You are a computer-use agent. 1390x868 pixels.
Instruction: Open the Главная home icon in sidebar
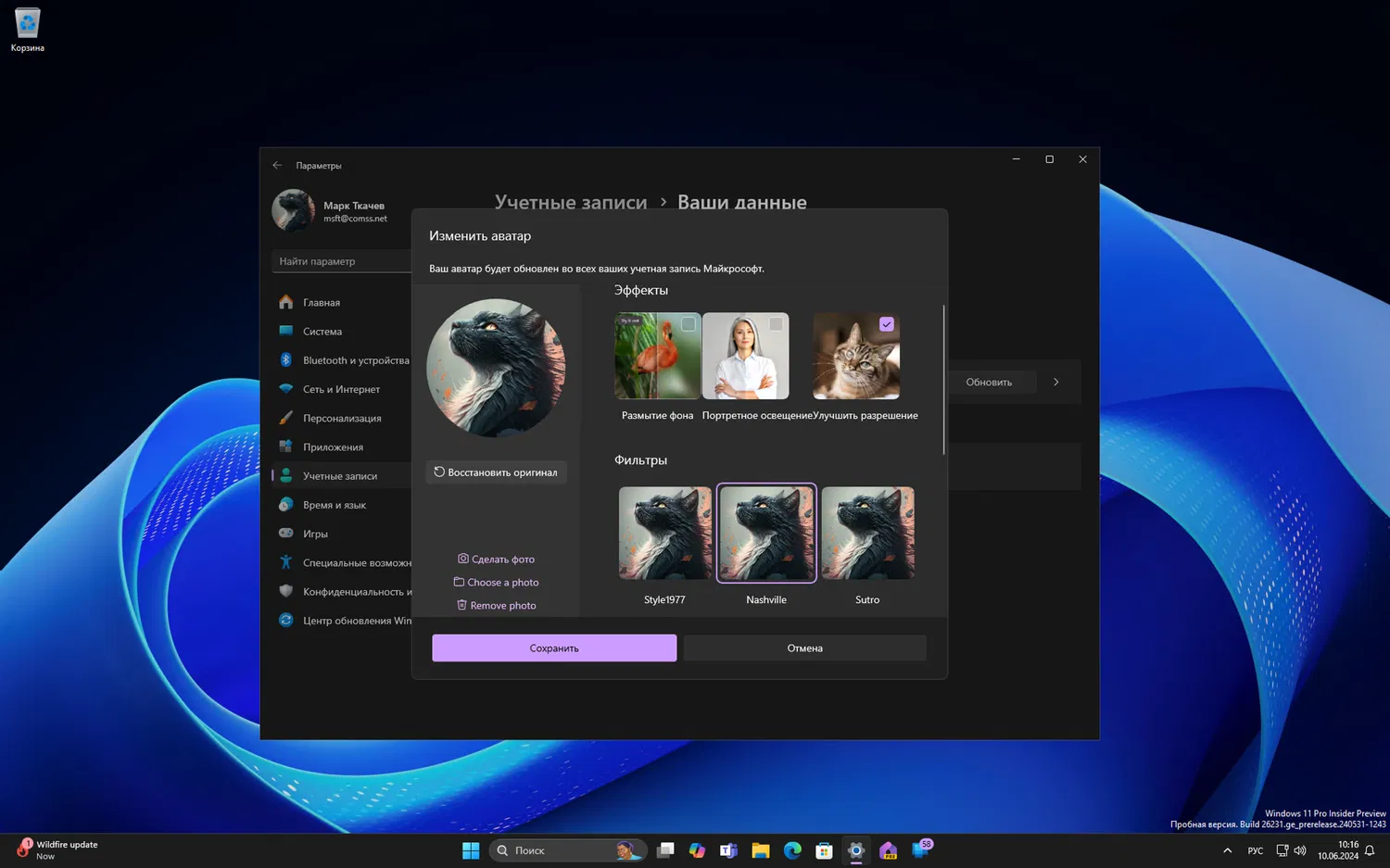285,302
